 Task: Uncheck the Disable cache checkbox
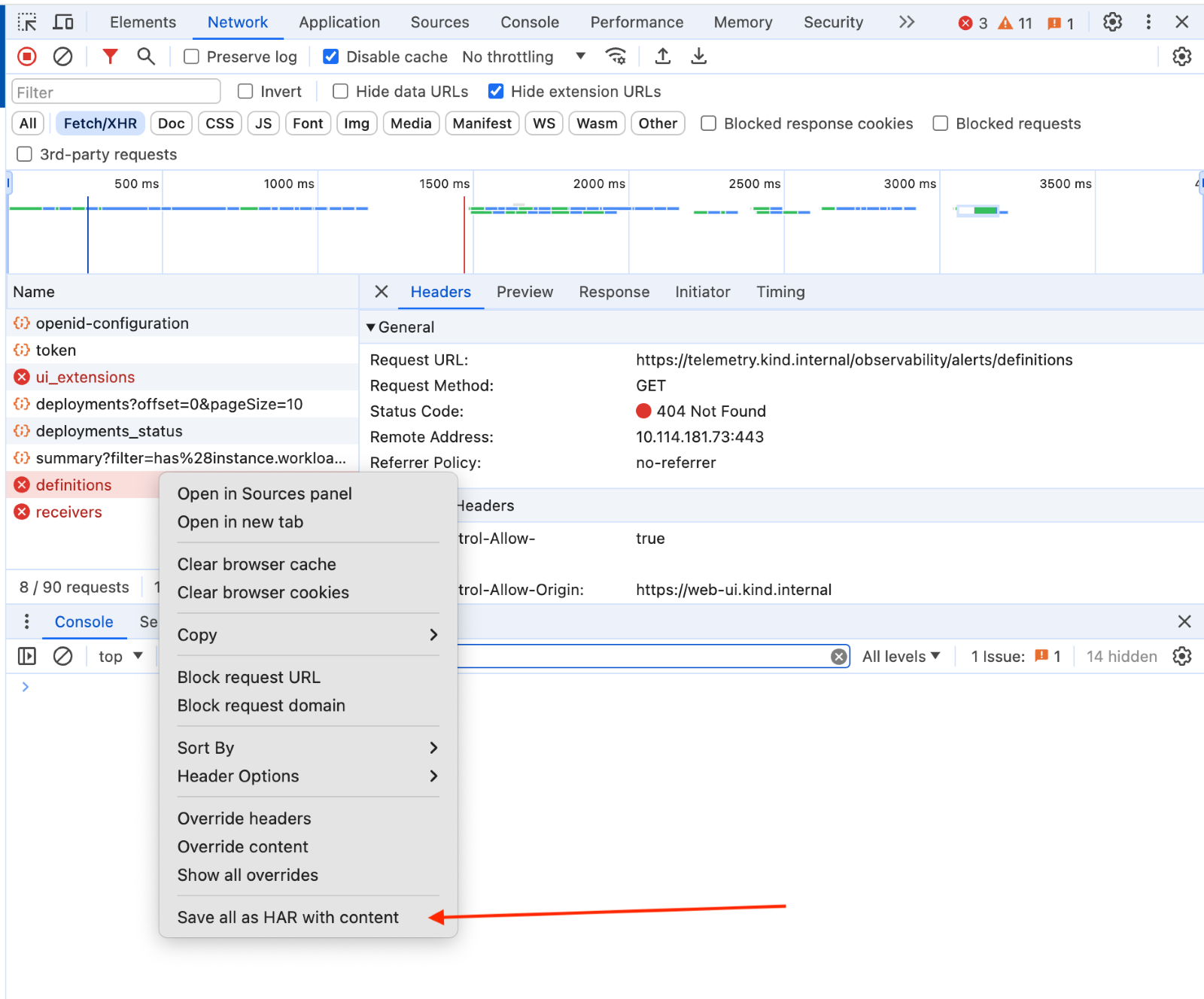[x=330, y=57]
